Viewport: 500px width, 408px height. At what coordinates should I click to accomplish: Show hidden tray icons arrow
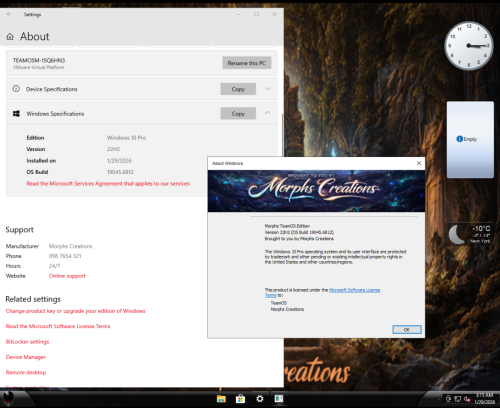[439, 399]
